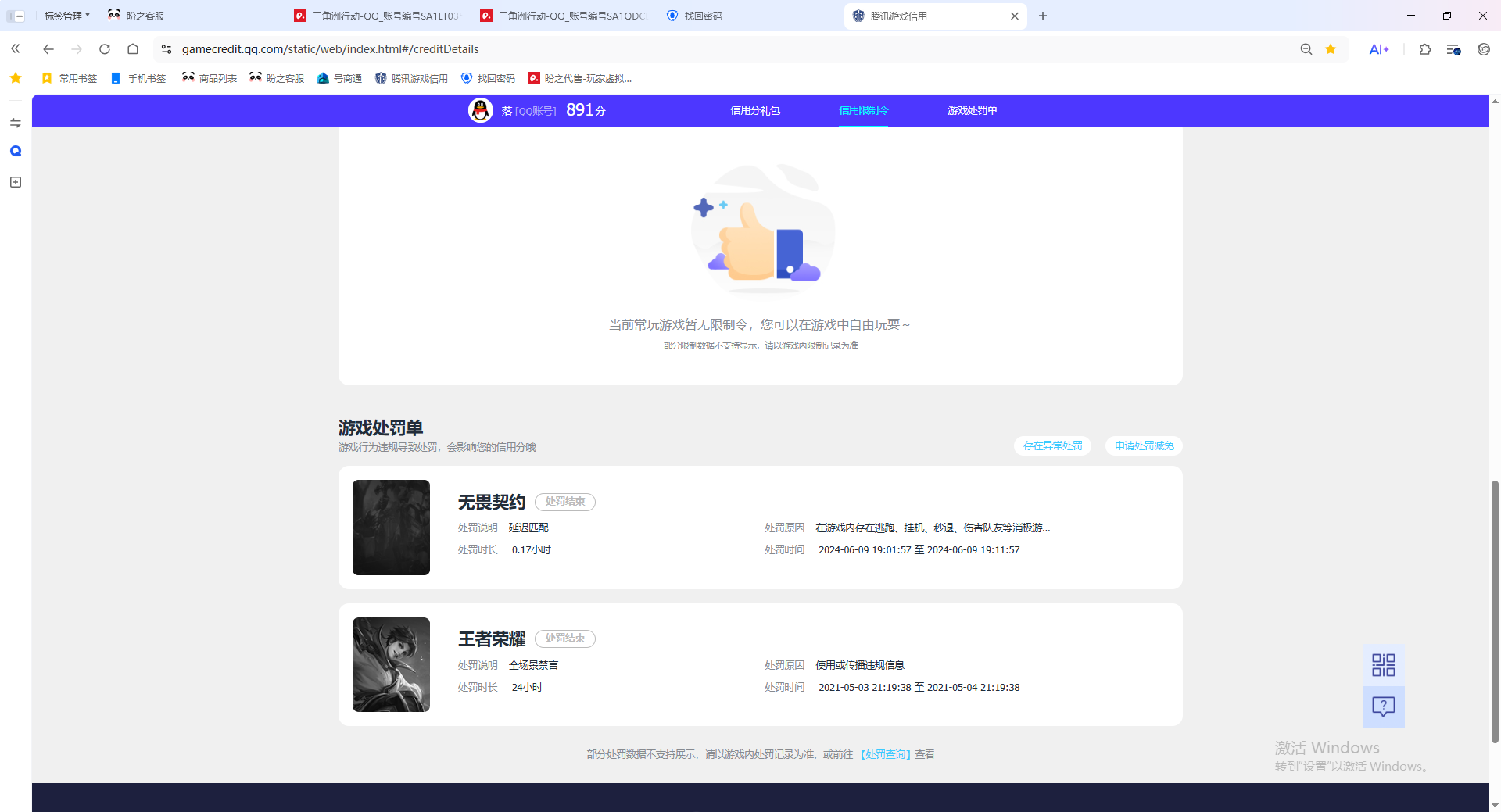This screenshot has width=1501, height=812.
Task: Click the 处罚结束 badge for 无畏契约
Action: pyautogui.click(x=565, y=502)
